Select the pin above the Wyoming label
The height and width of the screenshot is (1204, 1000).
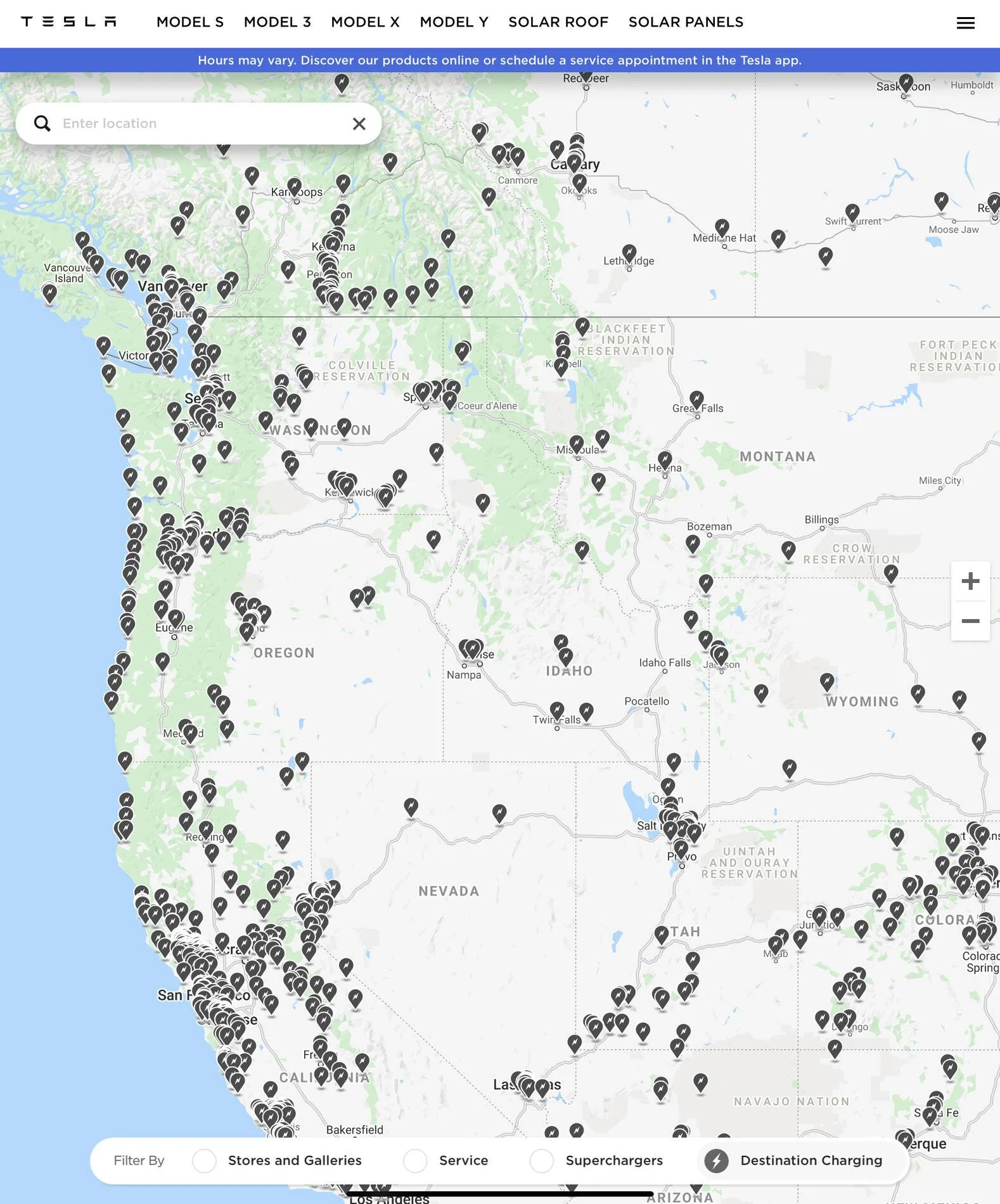click(827, 682)
